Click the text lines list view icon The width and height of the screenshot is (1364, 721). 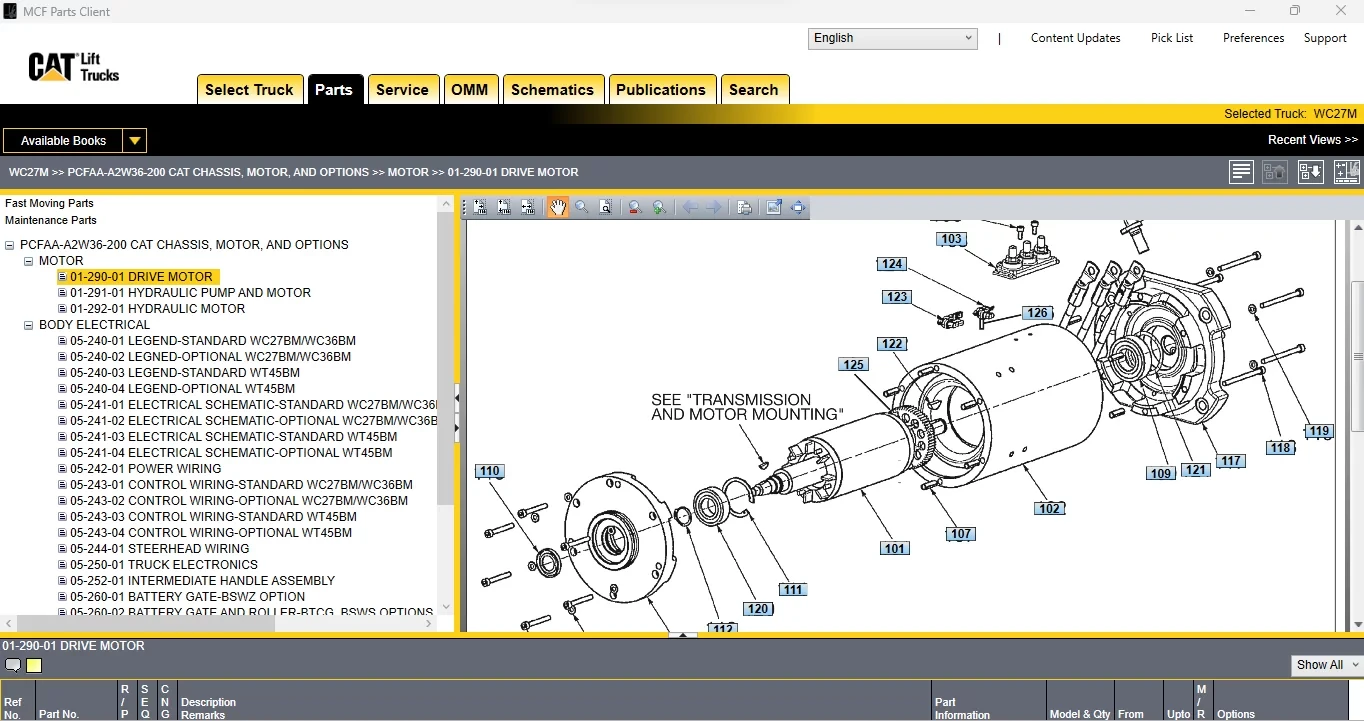click(x=1241, y=171)
